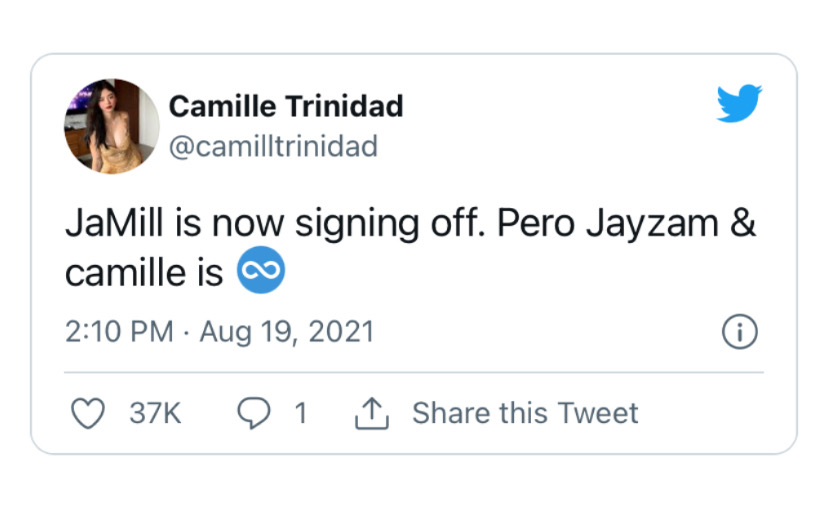Like the tweet with the heart icon
Viewport: 828px width, 512px height.
(89, 413)
